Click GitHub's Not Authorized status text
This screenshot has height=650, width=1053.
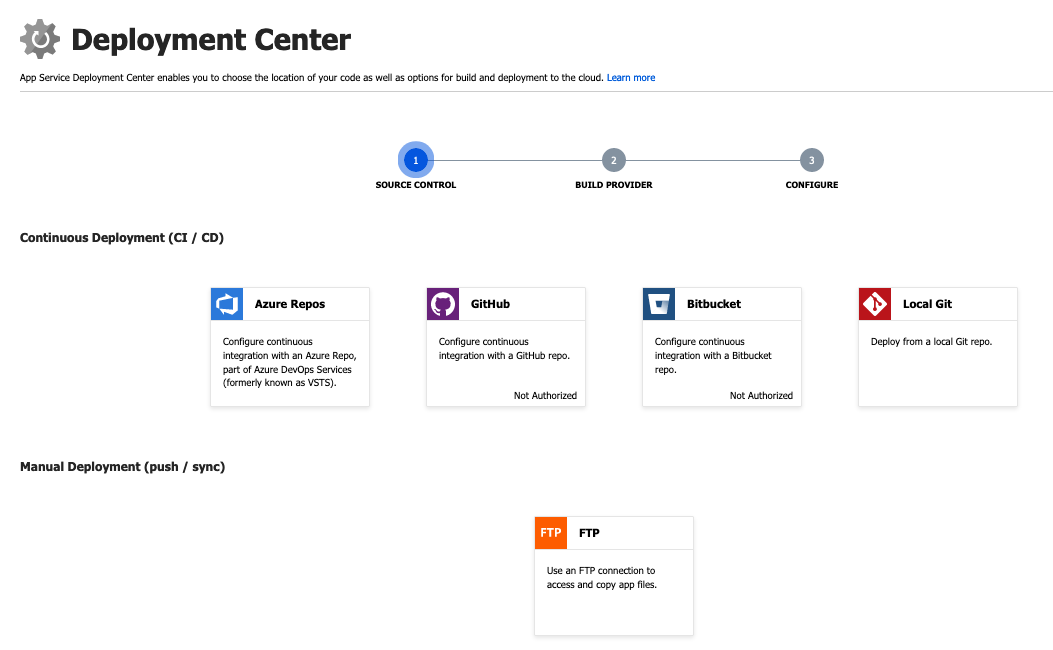tap(545, 396)
